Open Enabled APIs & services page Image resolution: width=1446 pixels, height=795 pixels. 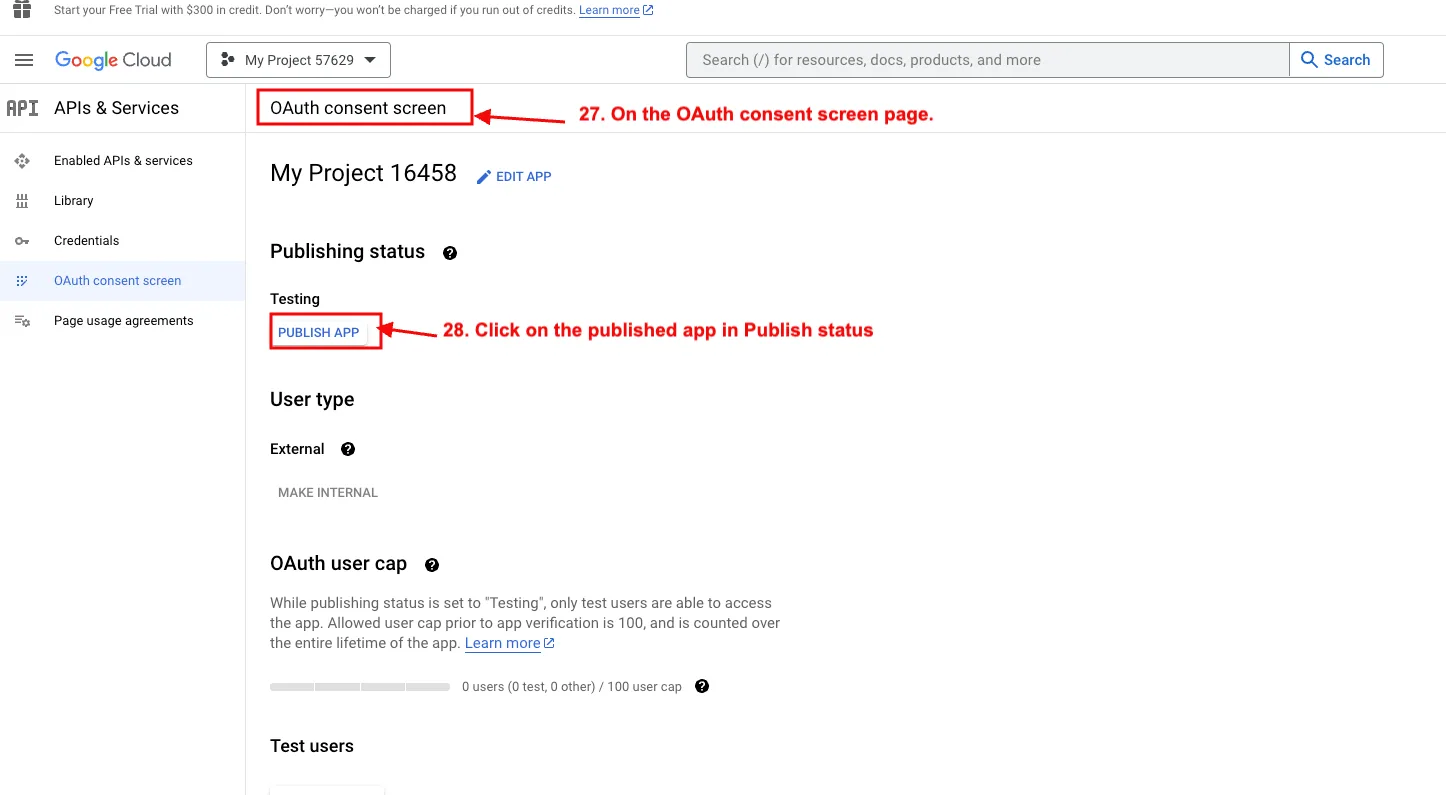point(123,161)
